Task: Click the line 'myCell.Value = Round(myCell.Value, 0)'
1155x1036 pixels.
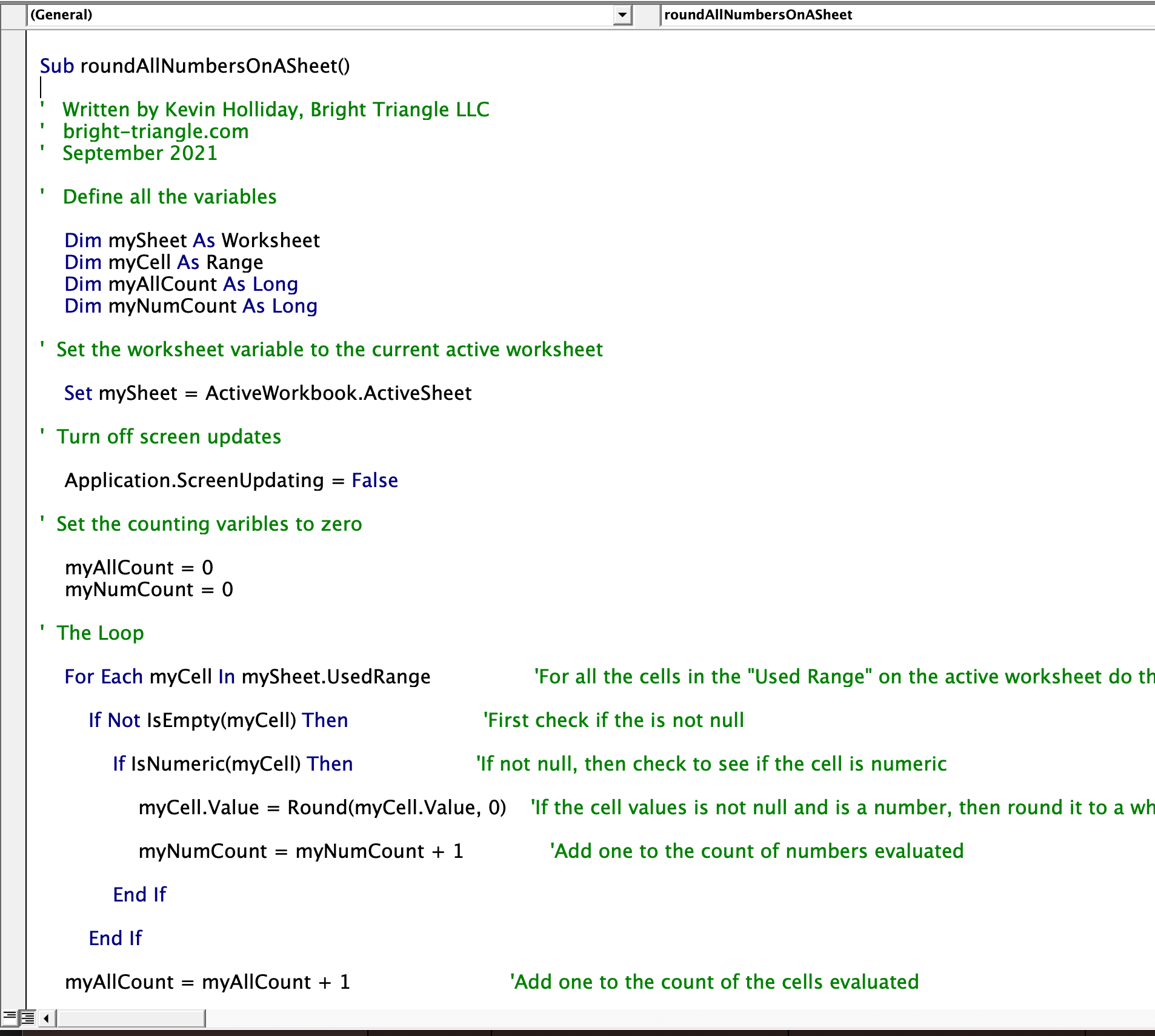Action: (x=322, y=808)
